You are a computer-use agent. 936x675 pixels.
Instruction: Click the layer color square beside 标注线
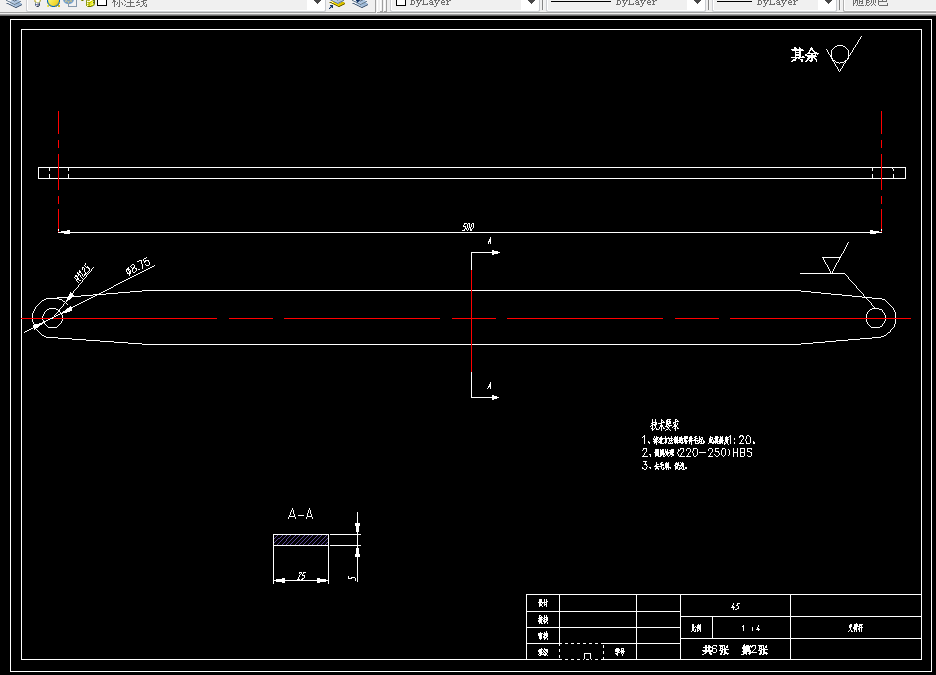pos(102,2)
